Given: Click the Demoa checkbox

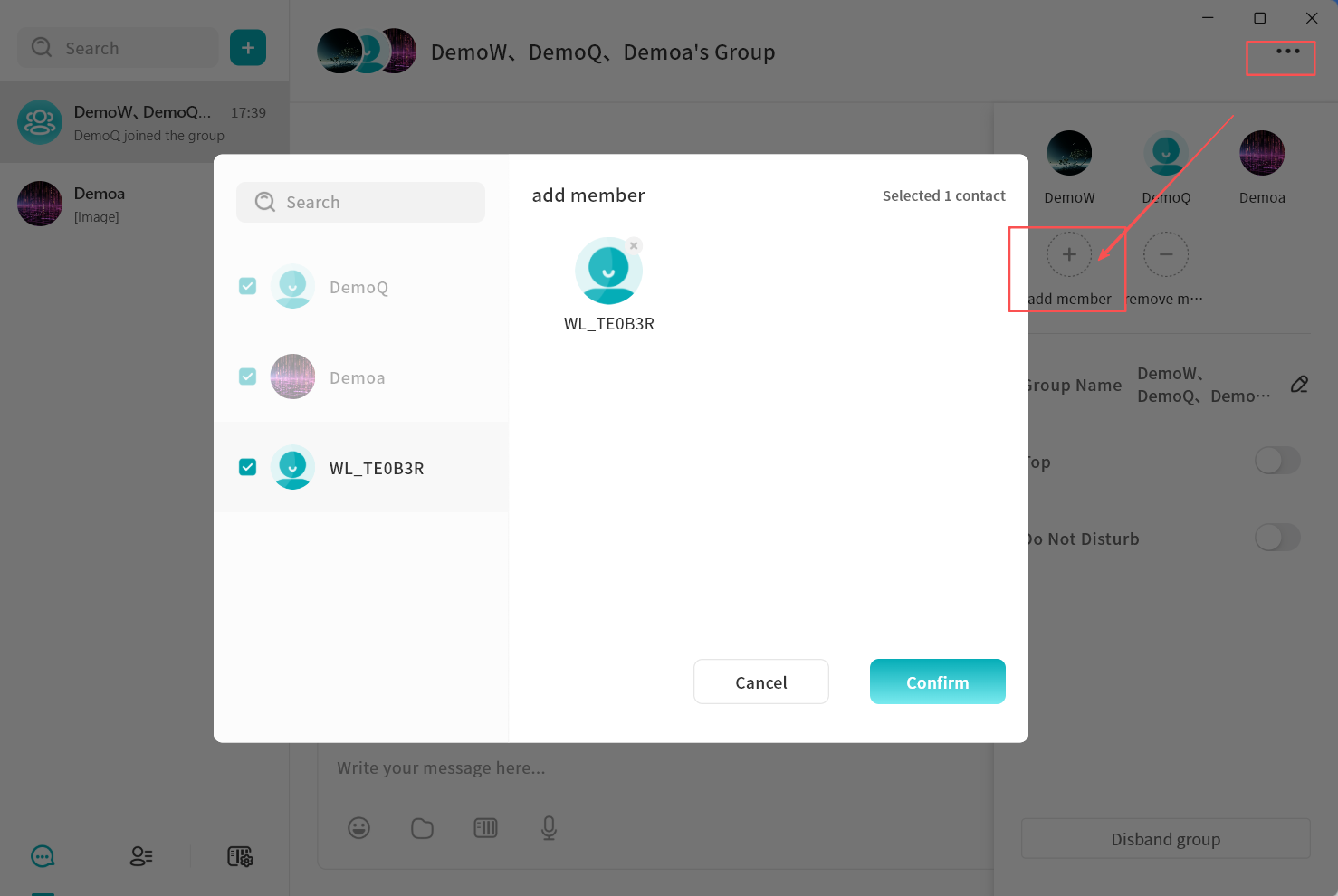Looking at the screenshot, I should coord(247,377).
